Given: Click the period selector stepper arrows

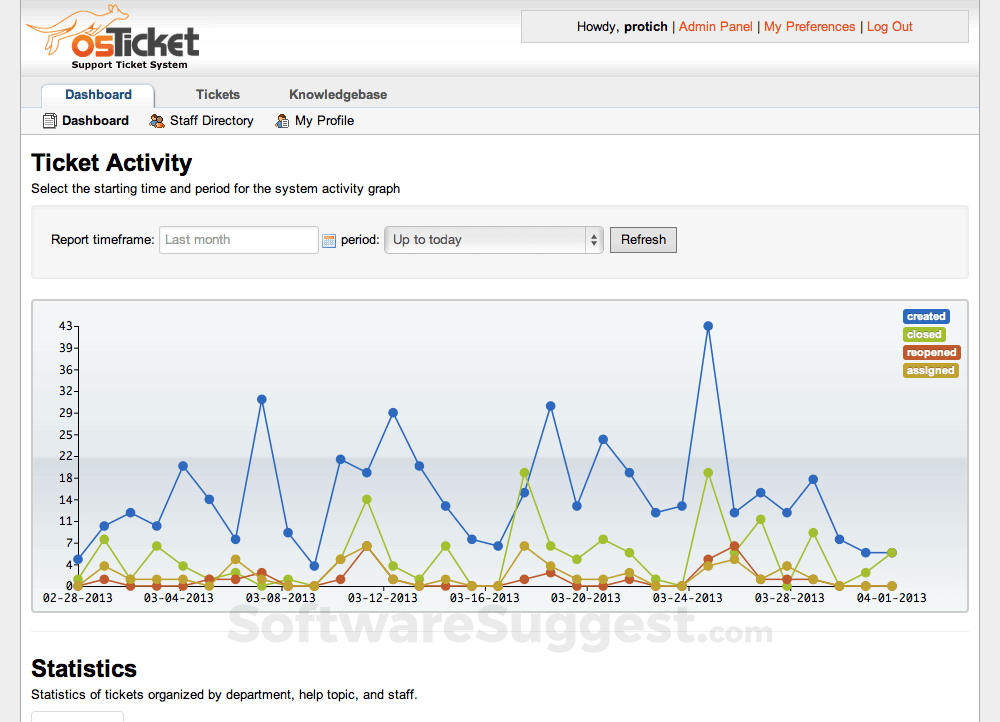Looking at the screenshot, I should click(x=593, y=240).
